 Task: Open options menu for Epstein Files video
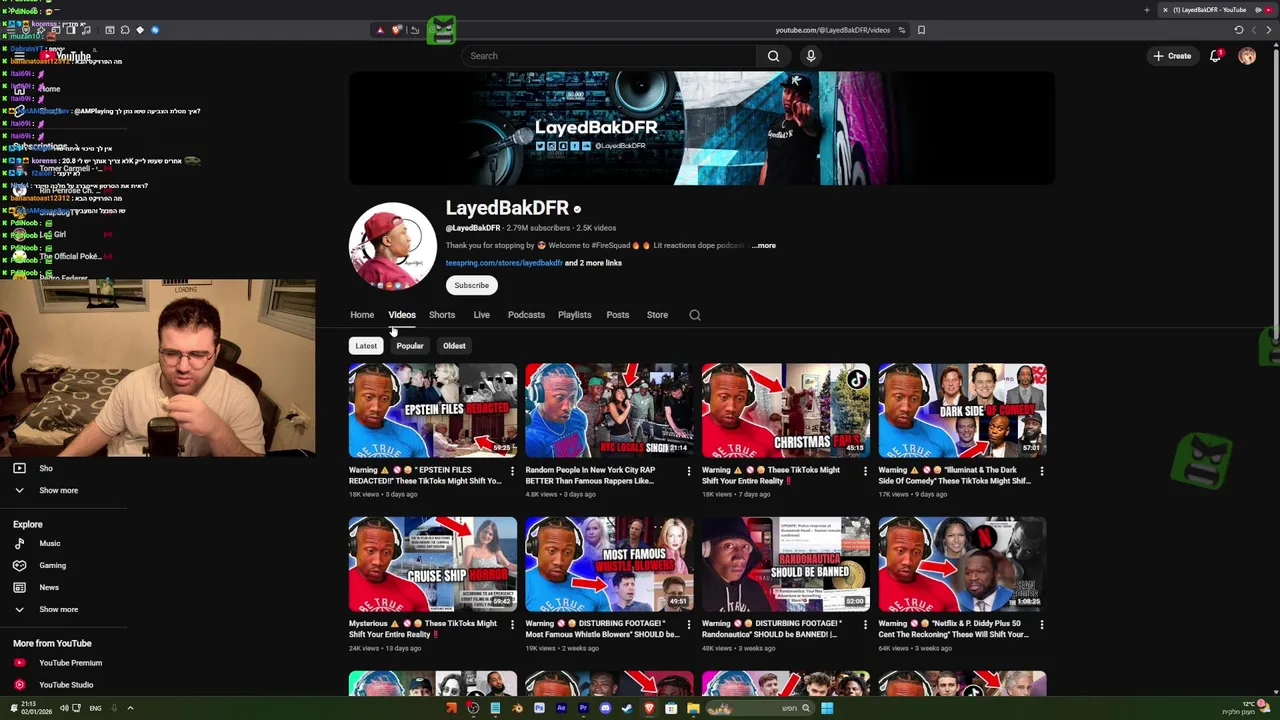(512, 471)
